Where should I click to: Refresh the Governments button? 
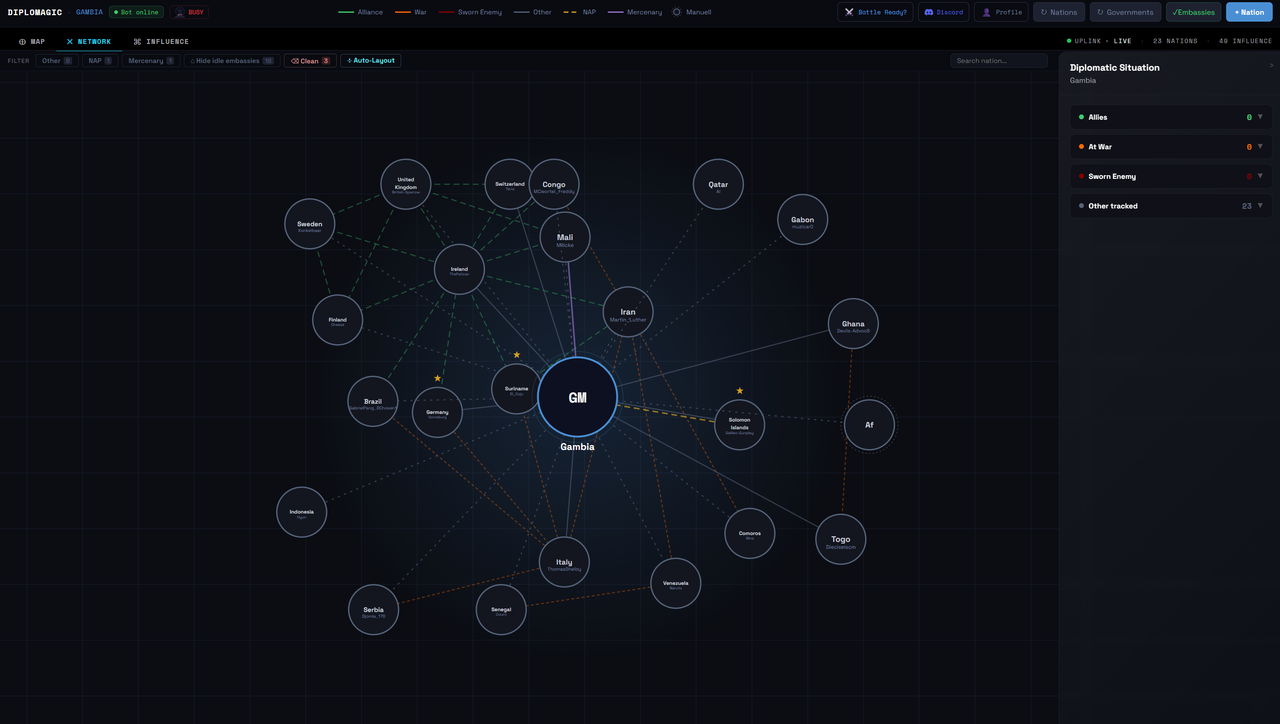tap(1125, 12)
